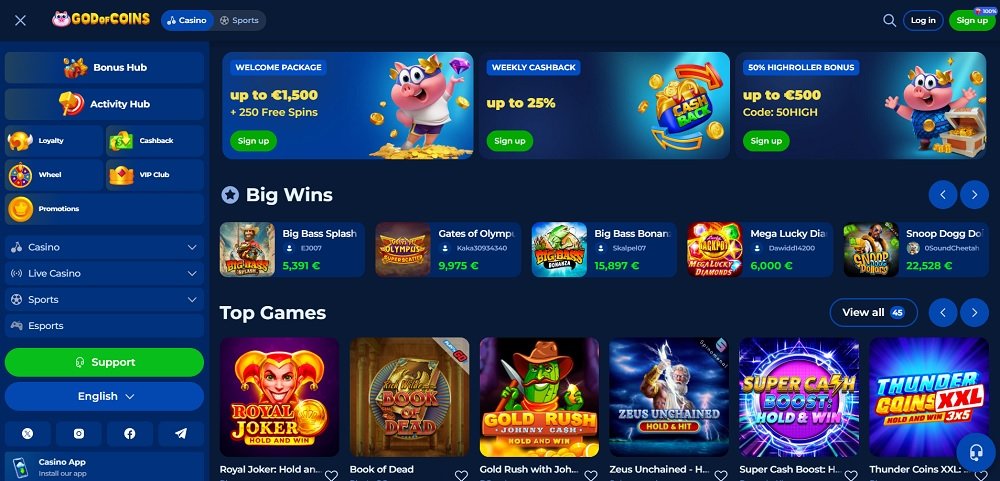Advance Big Wins carousel with next arrow

[x=974, y=195]
